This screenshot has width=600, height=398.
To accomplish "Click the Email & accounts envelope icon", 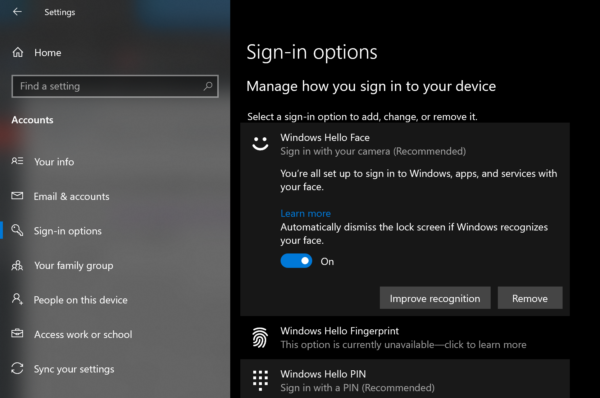I will click(x=17, y=196).
